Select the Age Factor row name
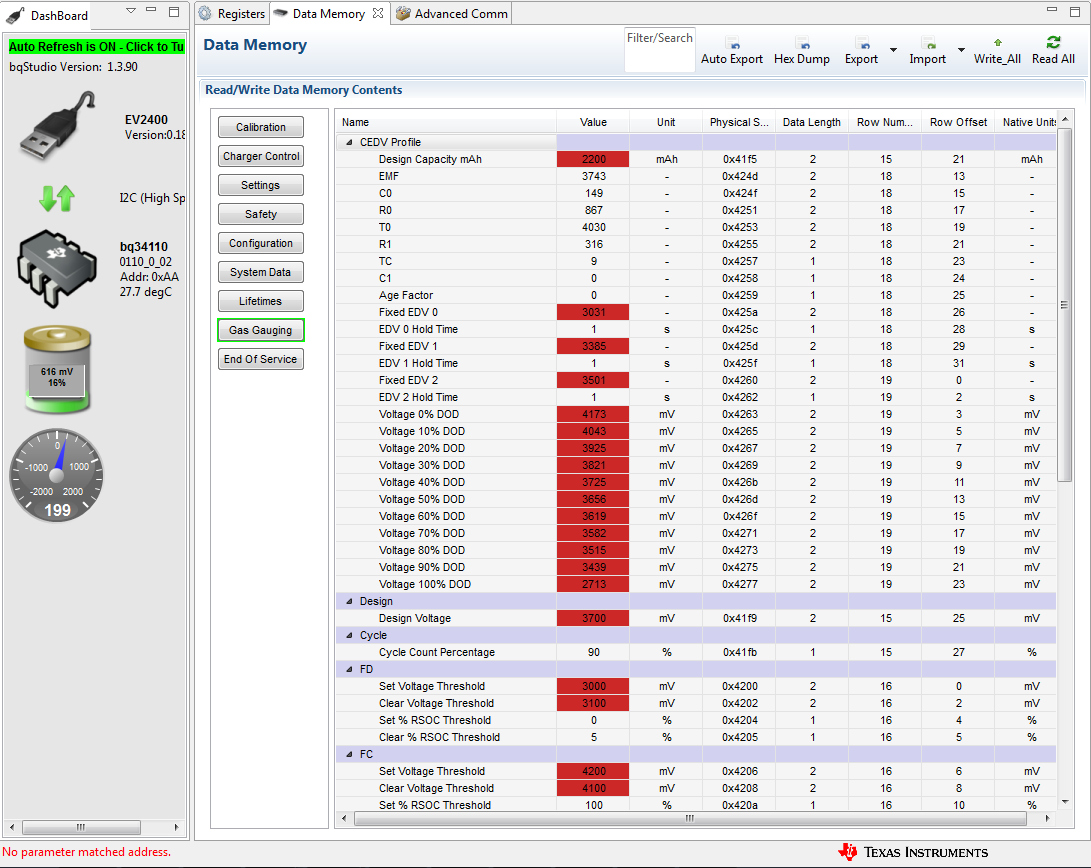 click(406, 296)
